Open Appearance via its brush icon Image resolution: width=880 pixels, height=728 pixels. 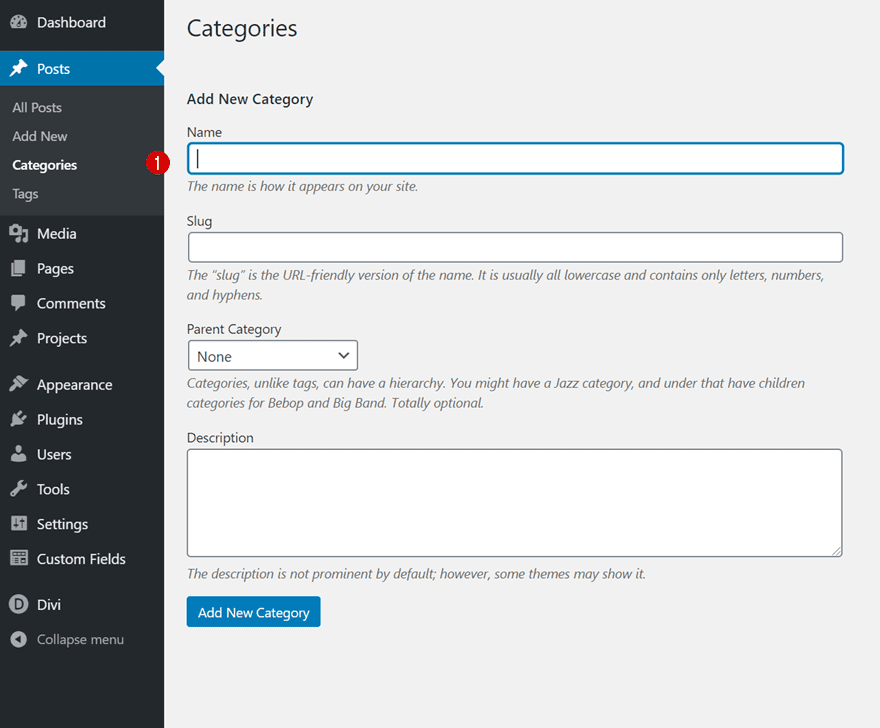click(x=18, y=384)
